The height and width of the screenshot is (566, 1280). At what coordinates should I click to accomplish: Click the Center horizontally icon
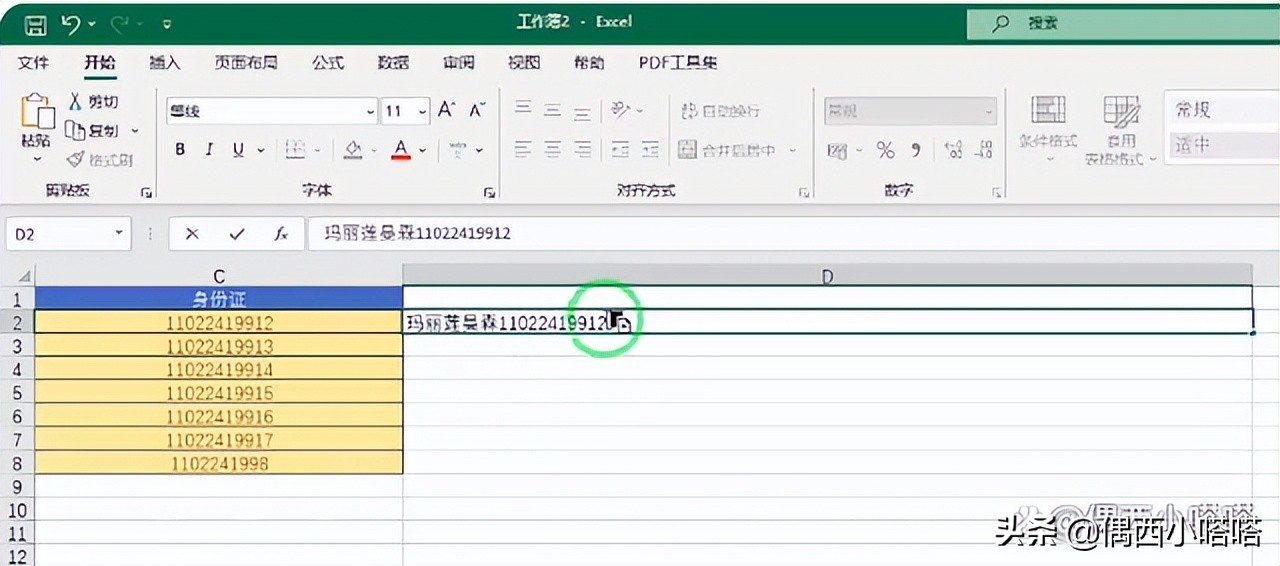(x=552, y=150)
